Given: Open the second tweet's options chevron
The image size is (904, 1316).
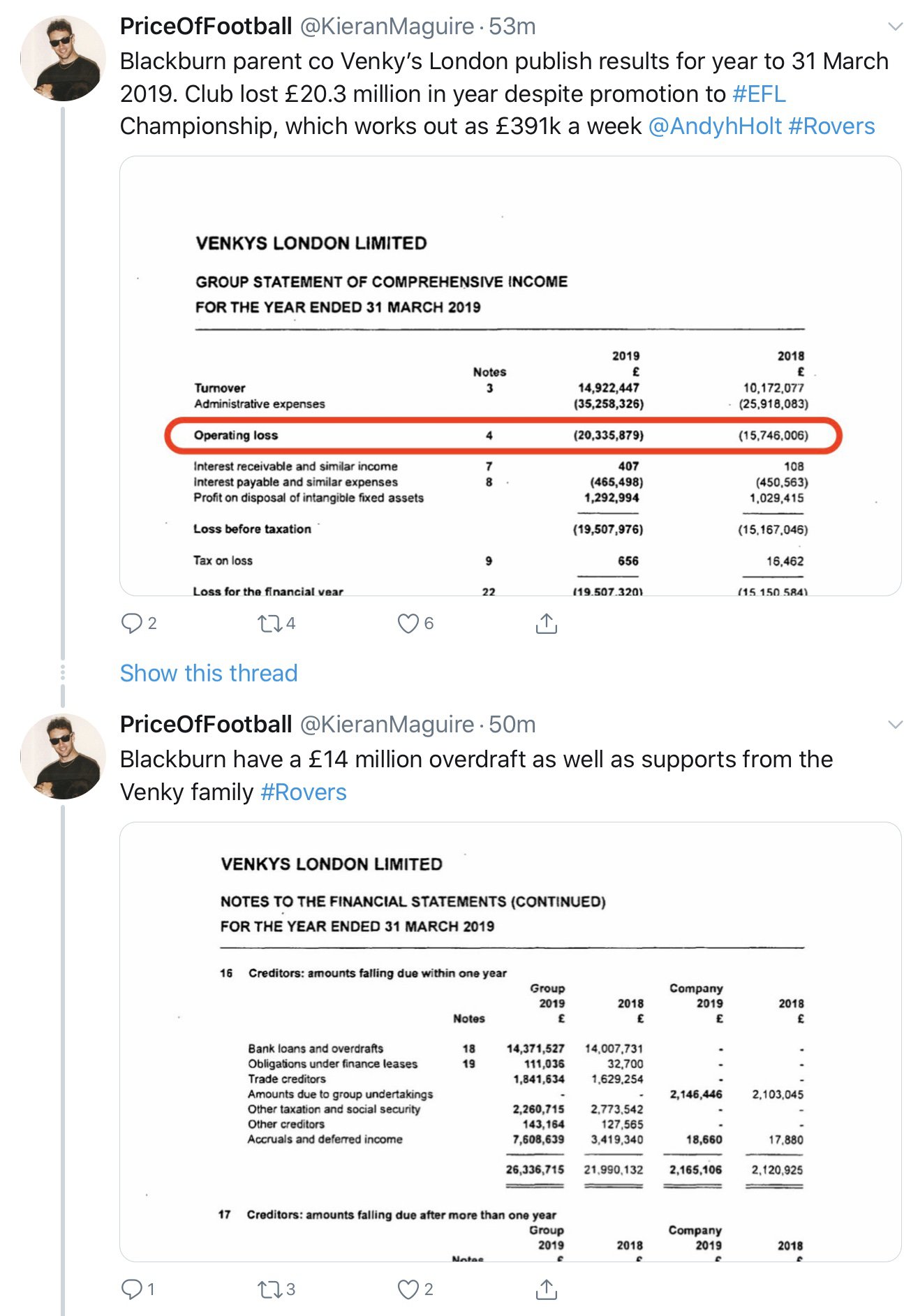Looking at the screenshot, I should click(894, 725).
